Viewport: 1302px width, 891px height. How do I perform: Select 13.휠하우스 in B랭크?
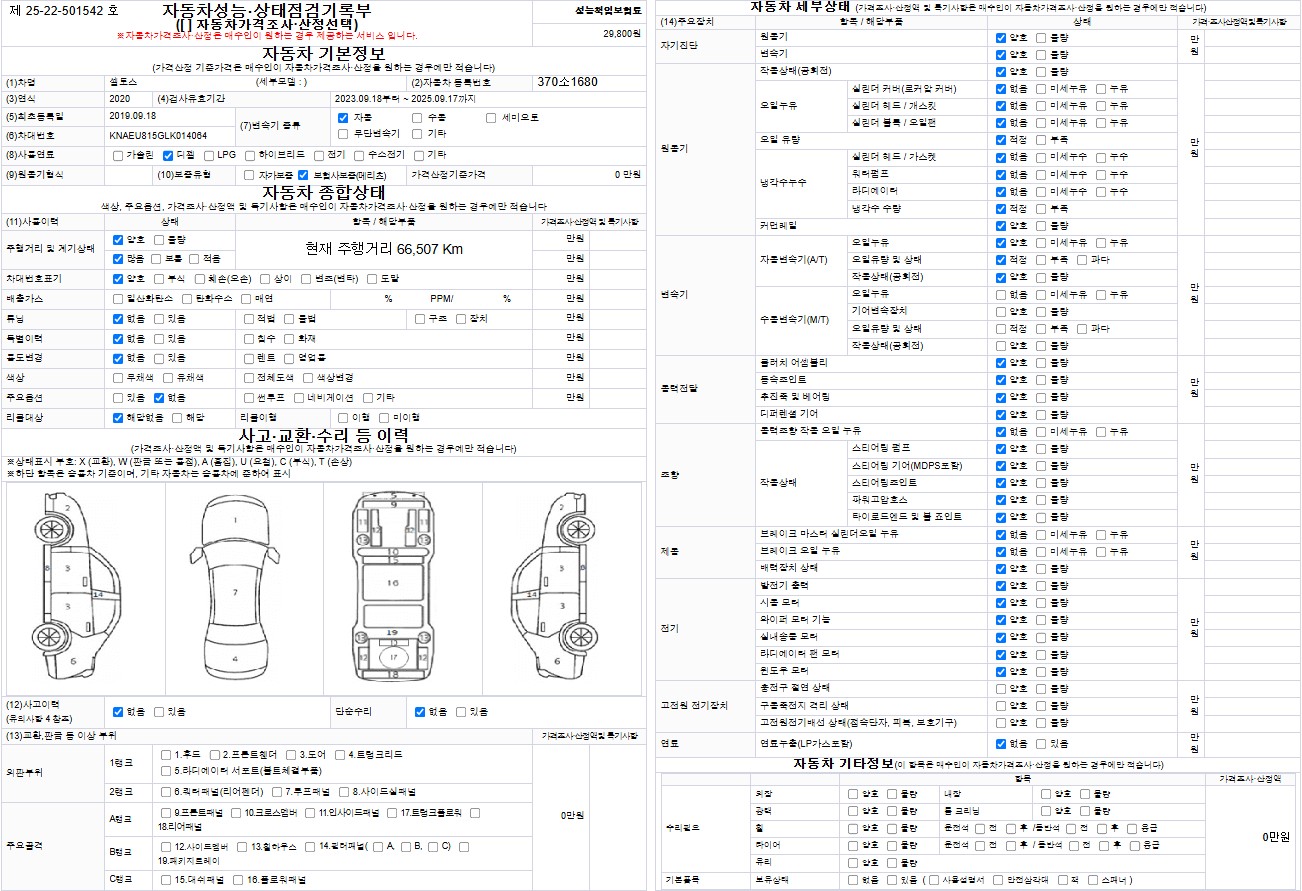click(x=243, y=847)
